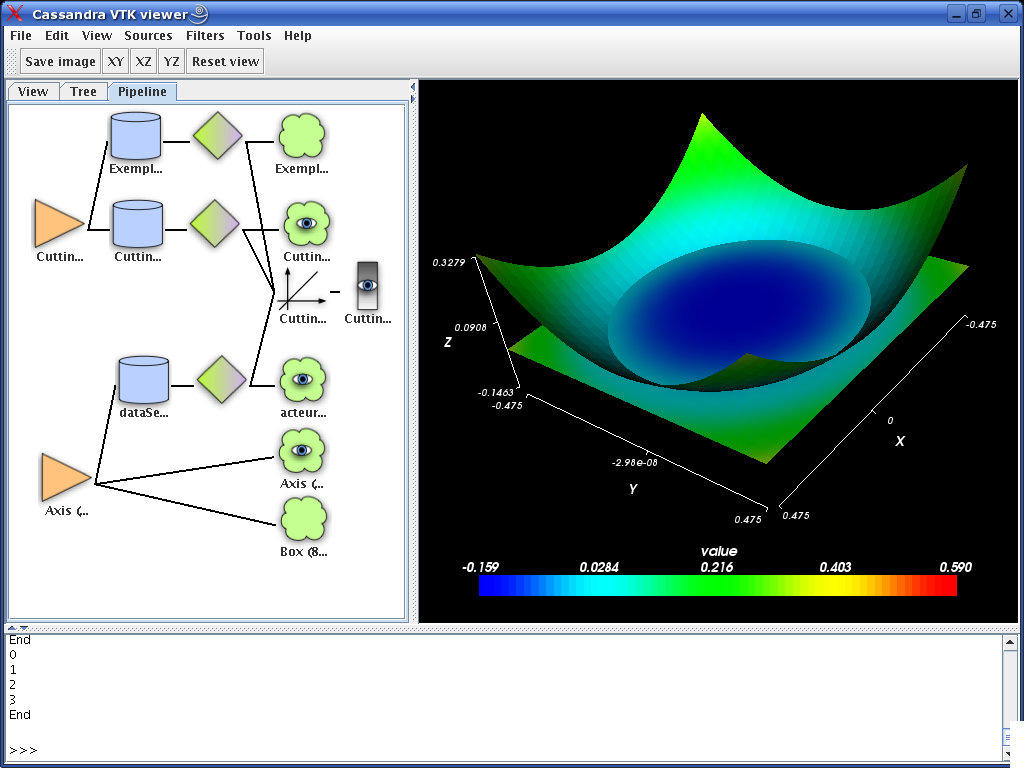
Task: Click the down-pointing arrow on console divider
Action: coord(24,628)
